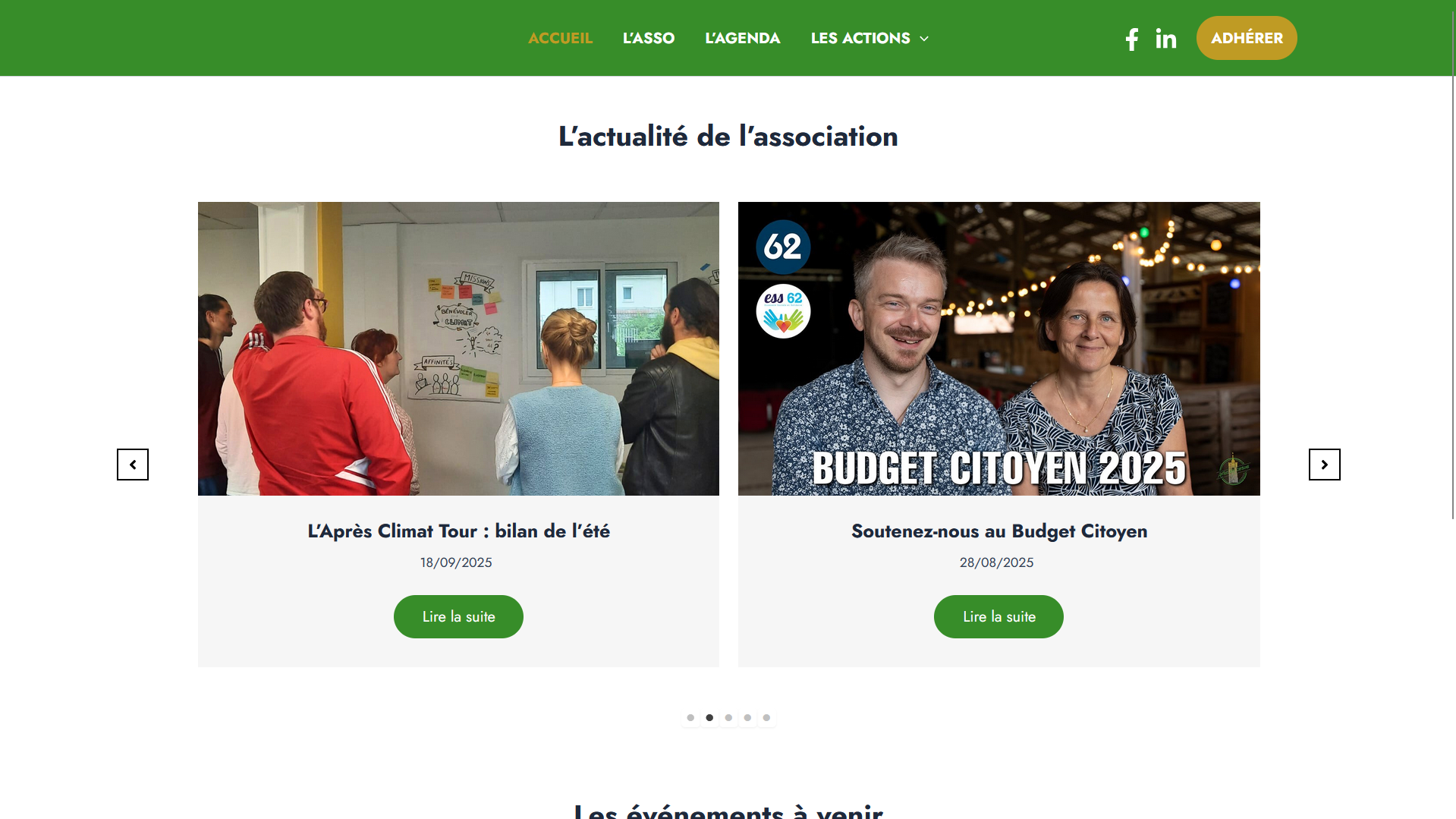
Task: Select the active second pagination dot
Action: [709, 717]
